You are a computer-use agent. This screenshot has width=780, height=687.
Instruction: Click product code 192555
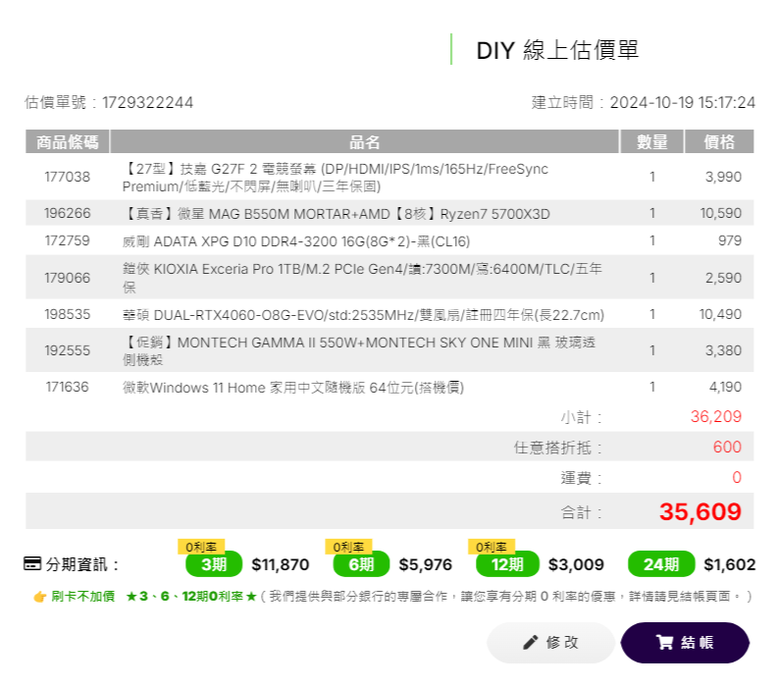67,351
